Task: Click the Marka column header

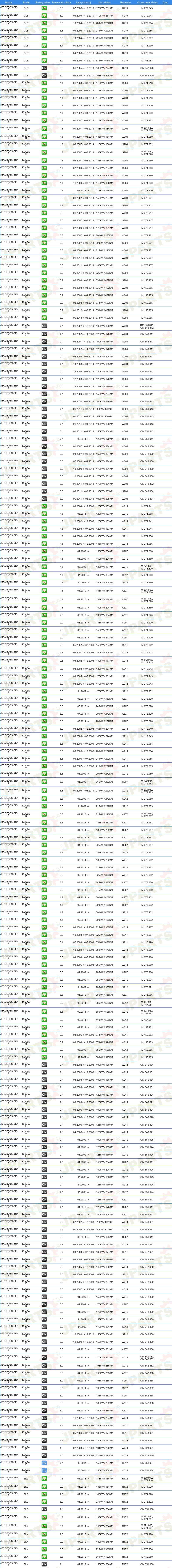Action: [x=9, y=2]
